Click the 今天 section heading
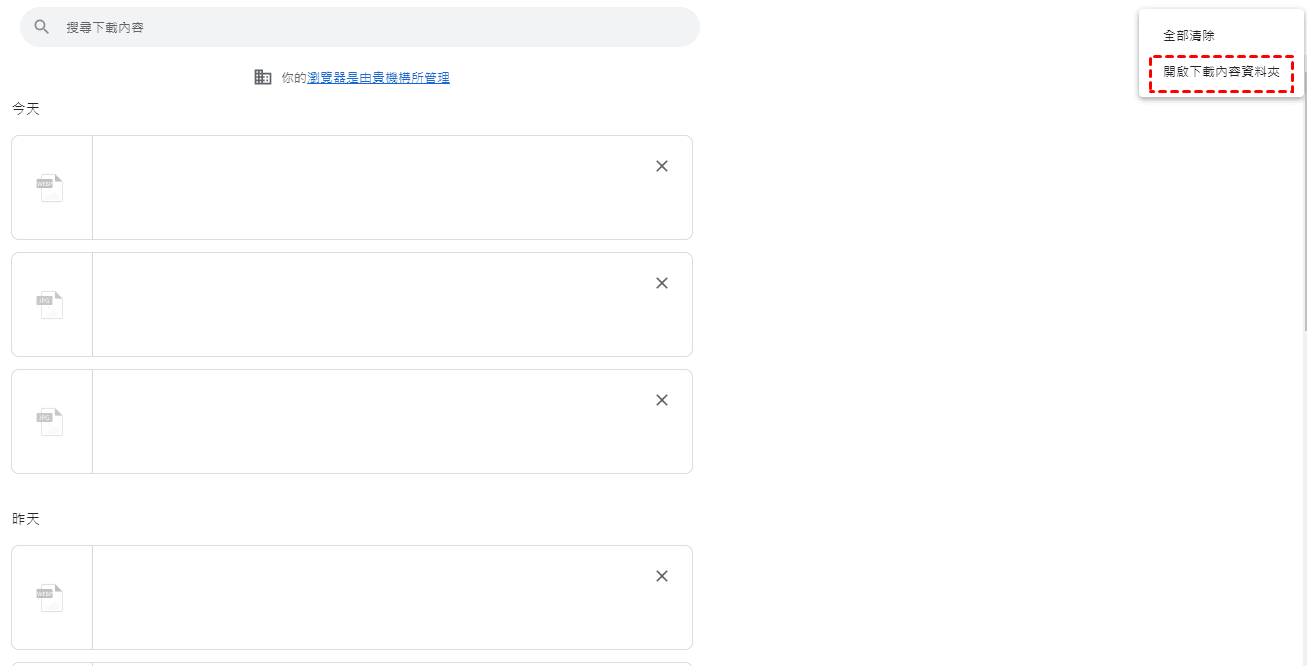Screen dimensions: 1307x666 (26, 108)
